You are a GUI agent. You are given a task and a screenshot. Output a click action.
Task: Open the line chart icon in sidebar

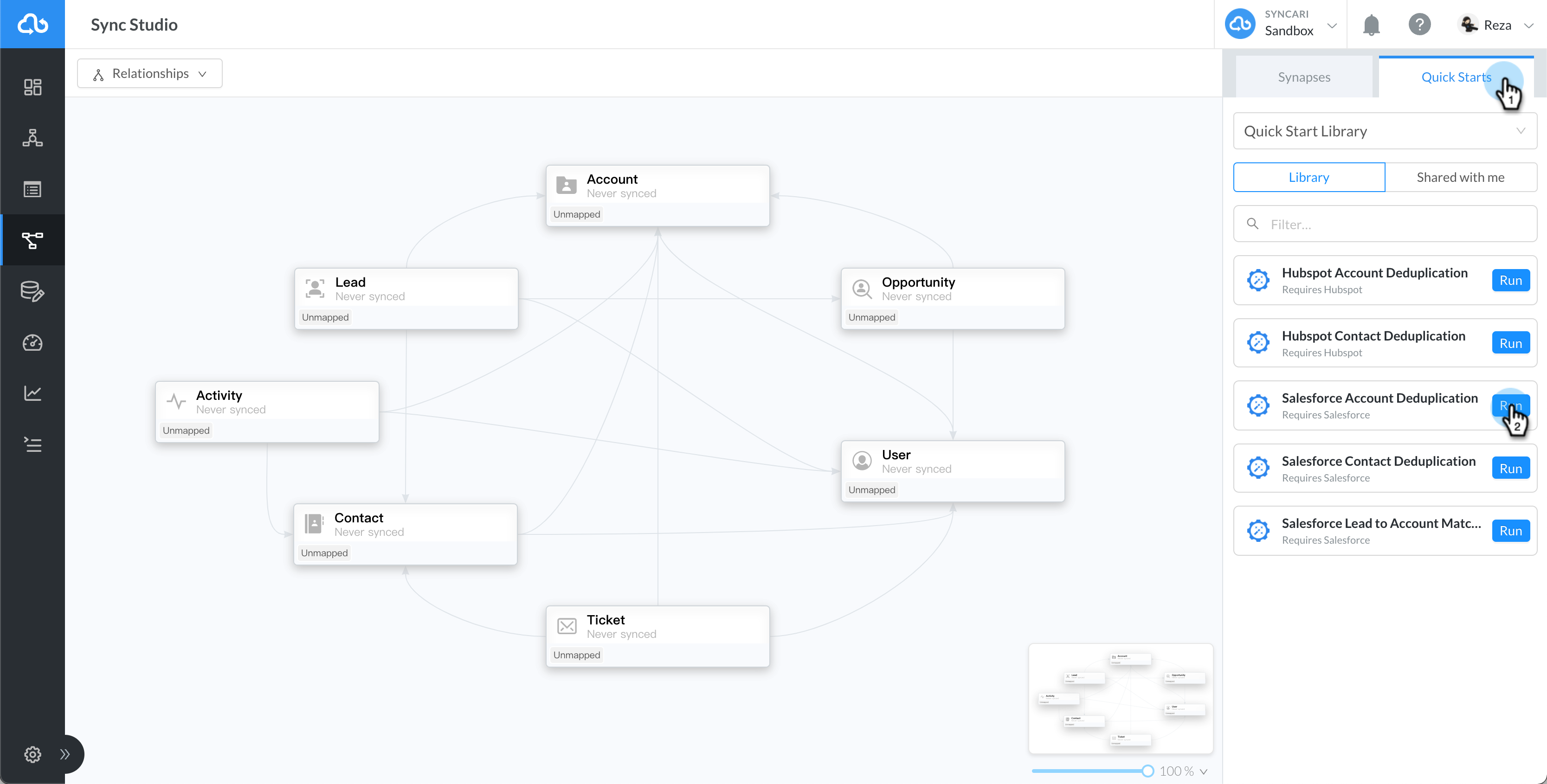coord(32,393)
